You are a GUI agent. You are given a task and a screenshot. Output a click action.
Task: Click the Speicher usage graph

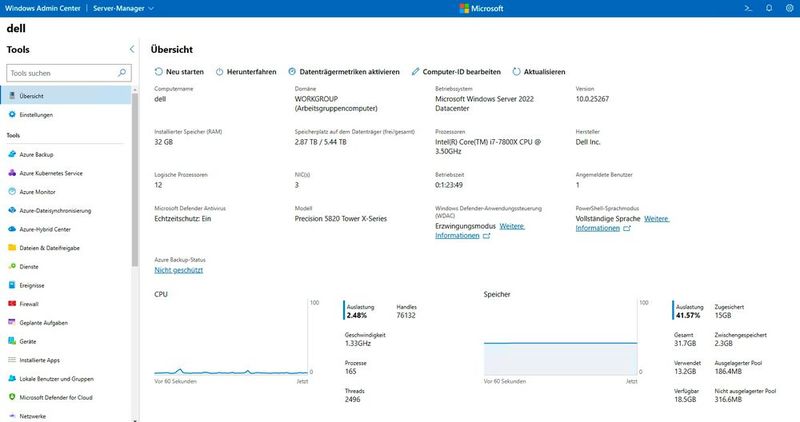point(560,338)
